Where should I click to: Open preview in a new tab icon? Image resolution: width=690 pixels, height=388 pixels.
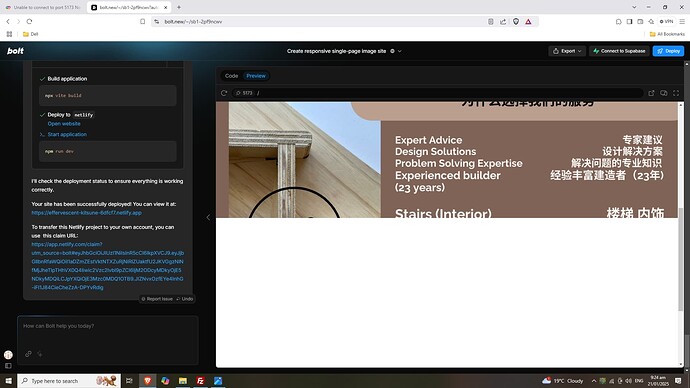(651, 93)
